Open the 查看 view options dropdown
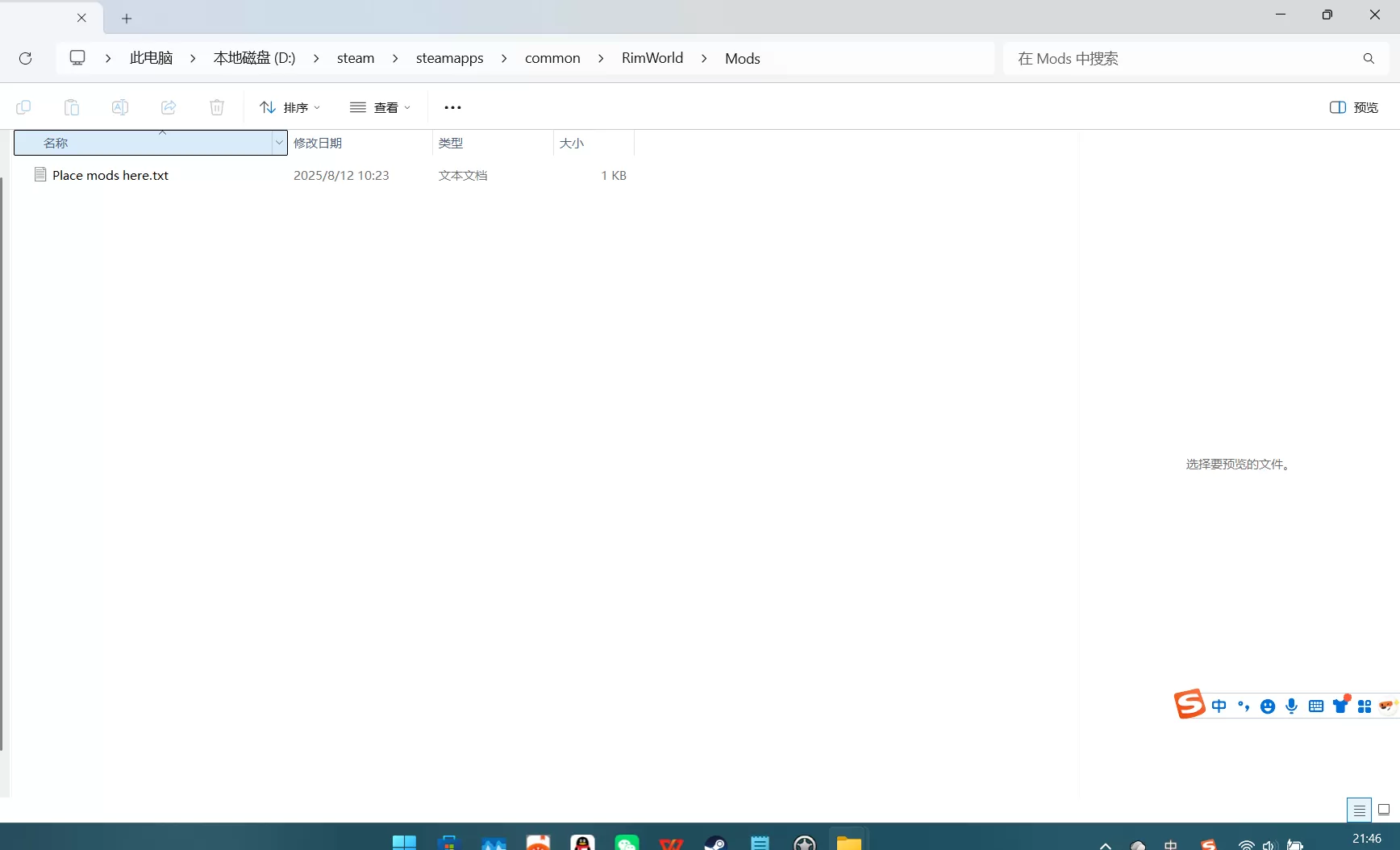Viewport: 1400px width, 850px height. [x=381, y=107]
